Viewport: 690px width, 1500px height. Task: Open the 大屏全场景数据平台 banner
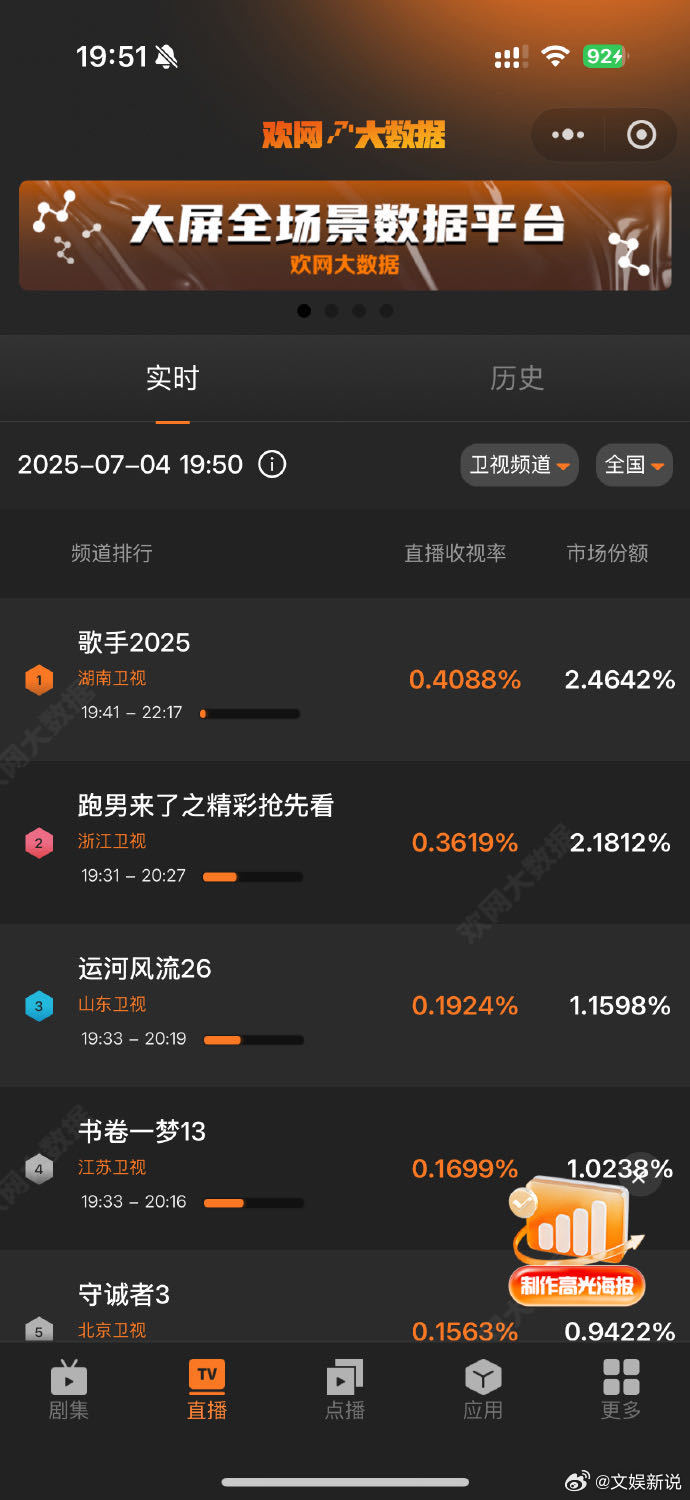coord(345,236)
